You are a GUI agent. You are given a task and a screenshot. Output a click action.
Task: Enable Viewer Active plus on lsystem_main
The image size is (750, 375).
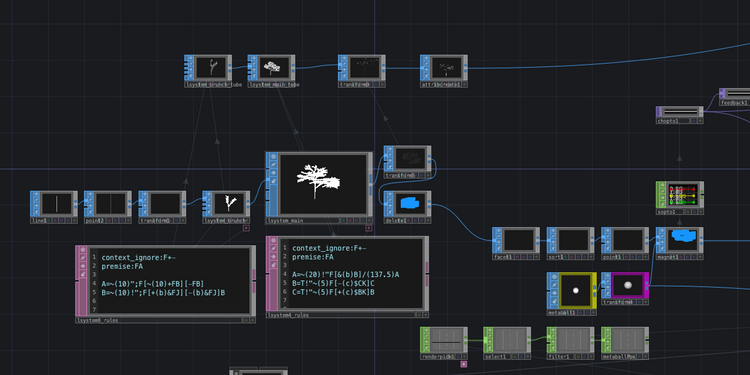coord(369,221)
